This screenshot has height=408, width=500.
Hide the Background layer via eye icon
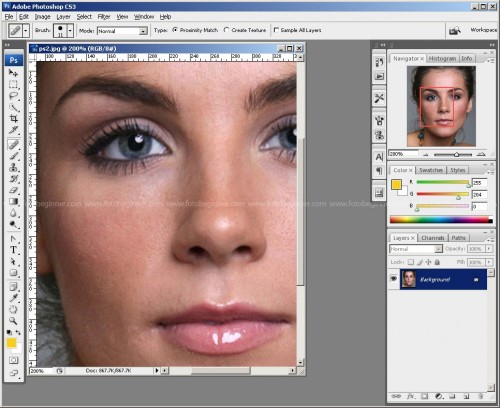pos(394,278)
